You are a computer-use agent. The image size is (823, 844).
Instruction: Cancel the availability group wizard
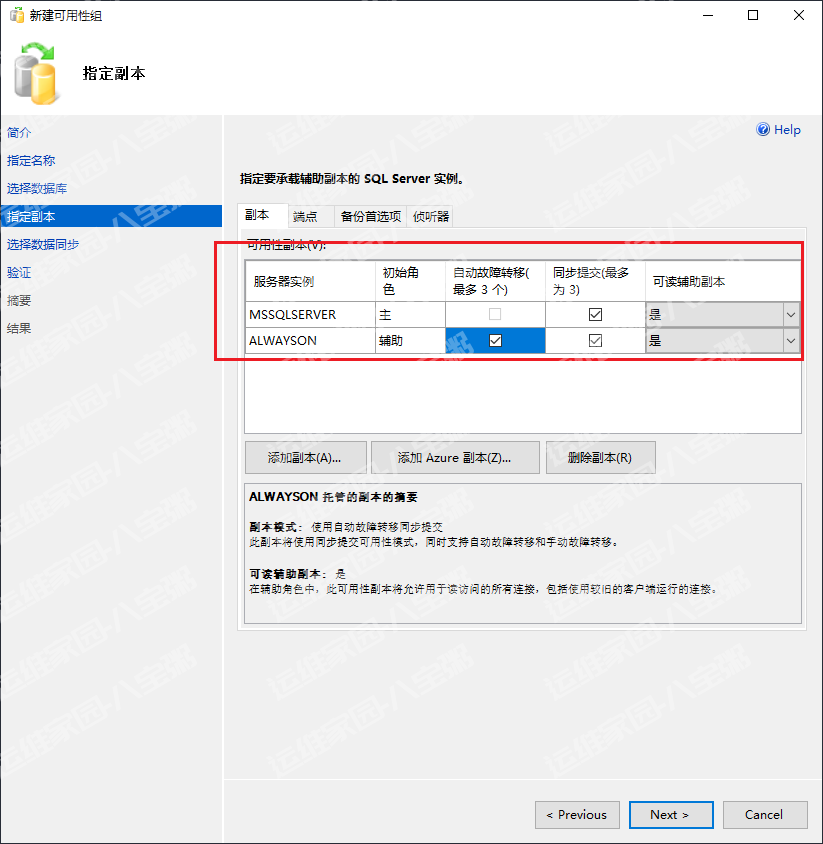(765, 815)
